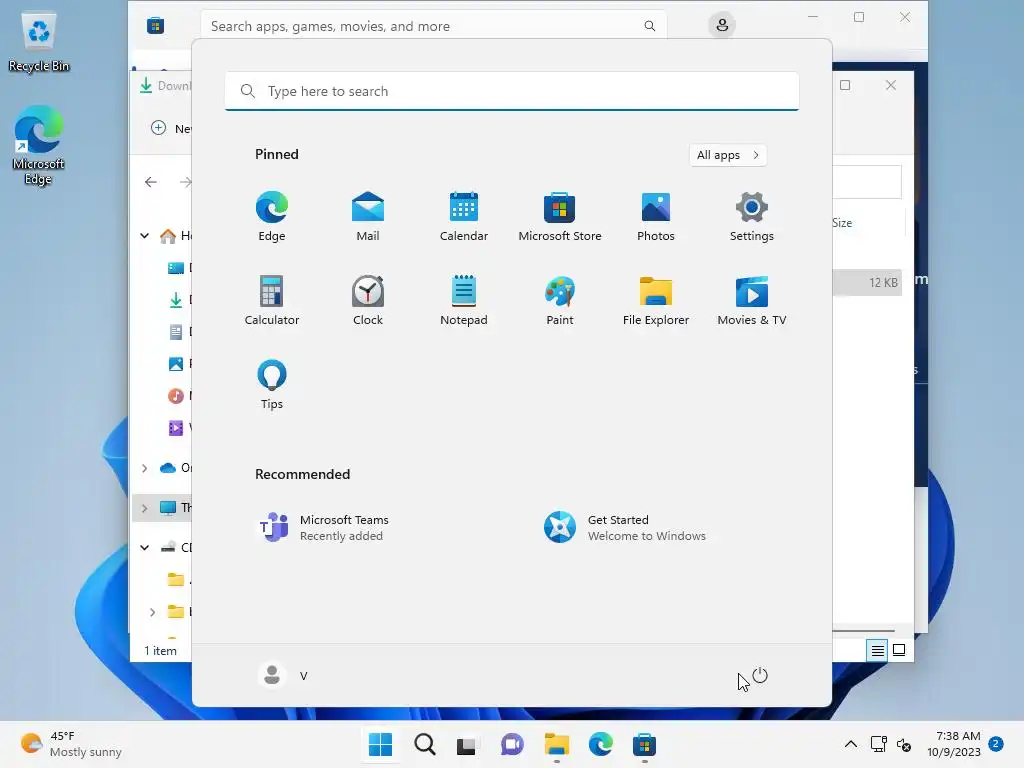Screen dimensions: 1024x768
Task: Click the Start button on taskbar
Action: [381, 744]
